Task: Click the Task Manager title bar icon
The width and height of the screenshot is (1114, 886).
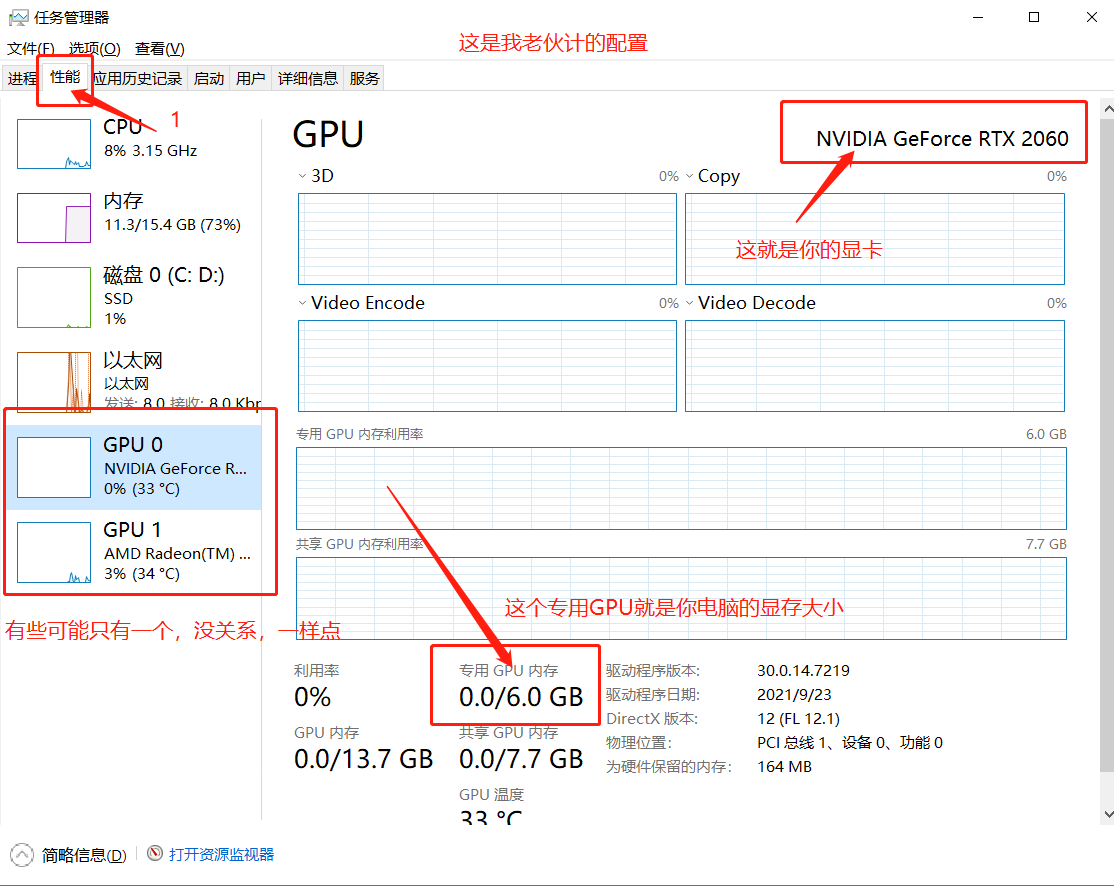Action: [x=18, y=17]
